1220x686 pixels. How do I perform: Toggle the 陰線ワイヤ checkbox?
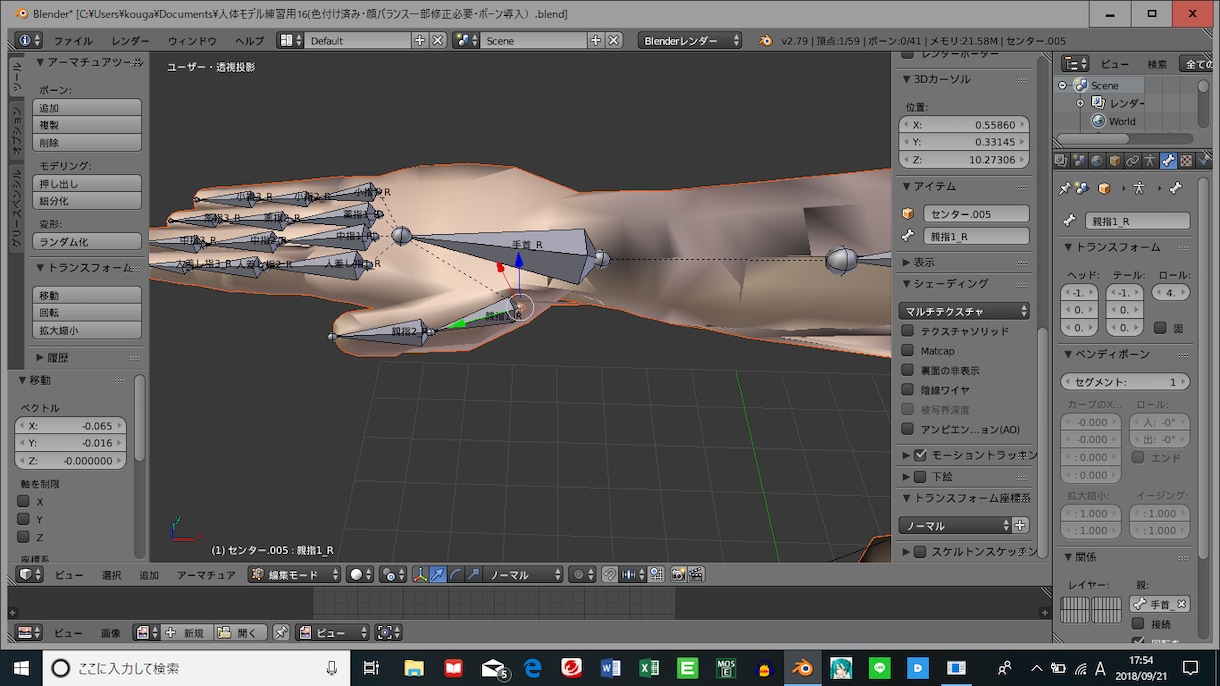908,390
